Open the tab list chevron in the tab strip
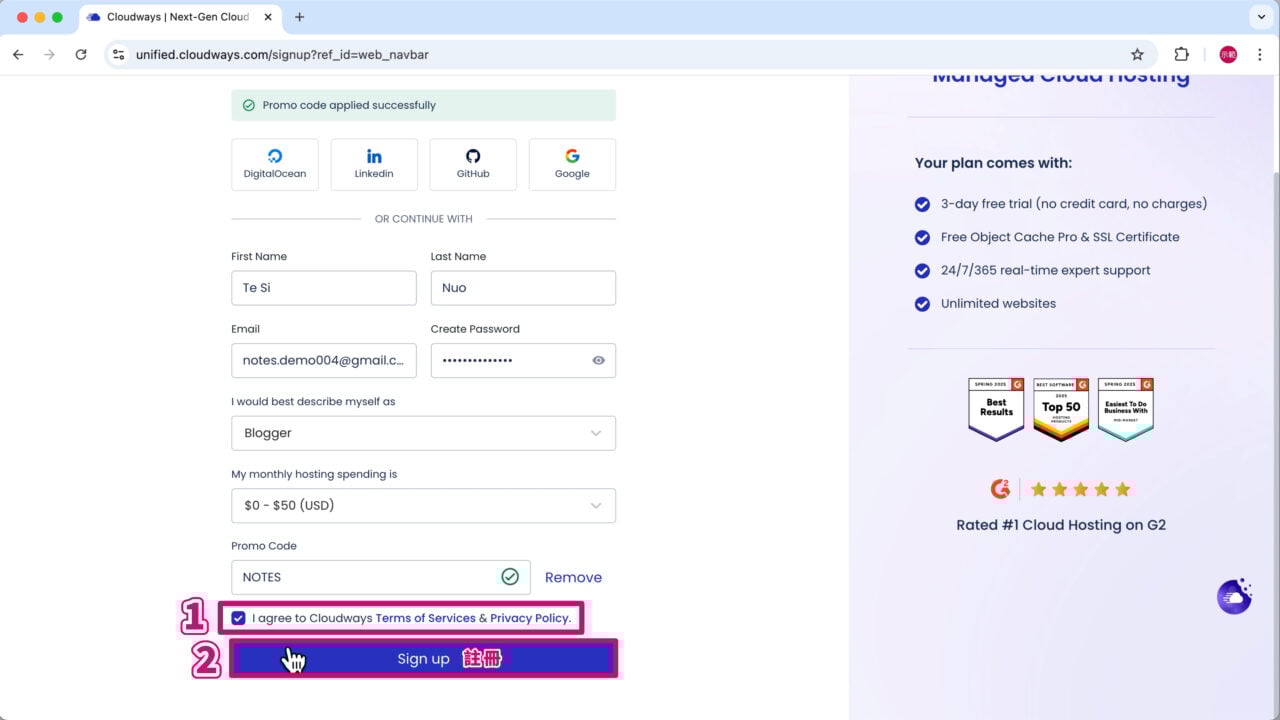1280x720 pixels. pos(1260,17)
